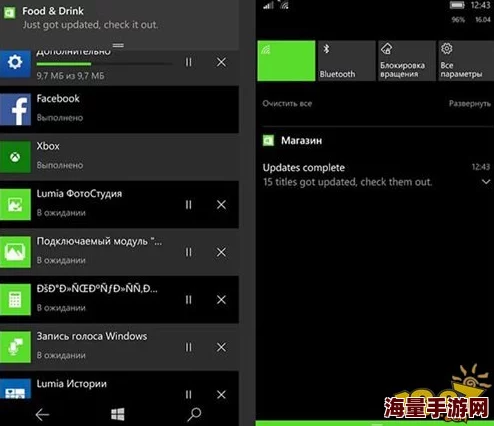Screen dimensions: 494x426
Task: Cancel the Подключаемый модуль update
Action: click(x=221, y=252)
